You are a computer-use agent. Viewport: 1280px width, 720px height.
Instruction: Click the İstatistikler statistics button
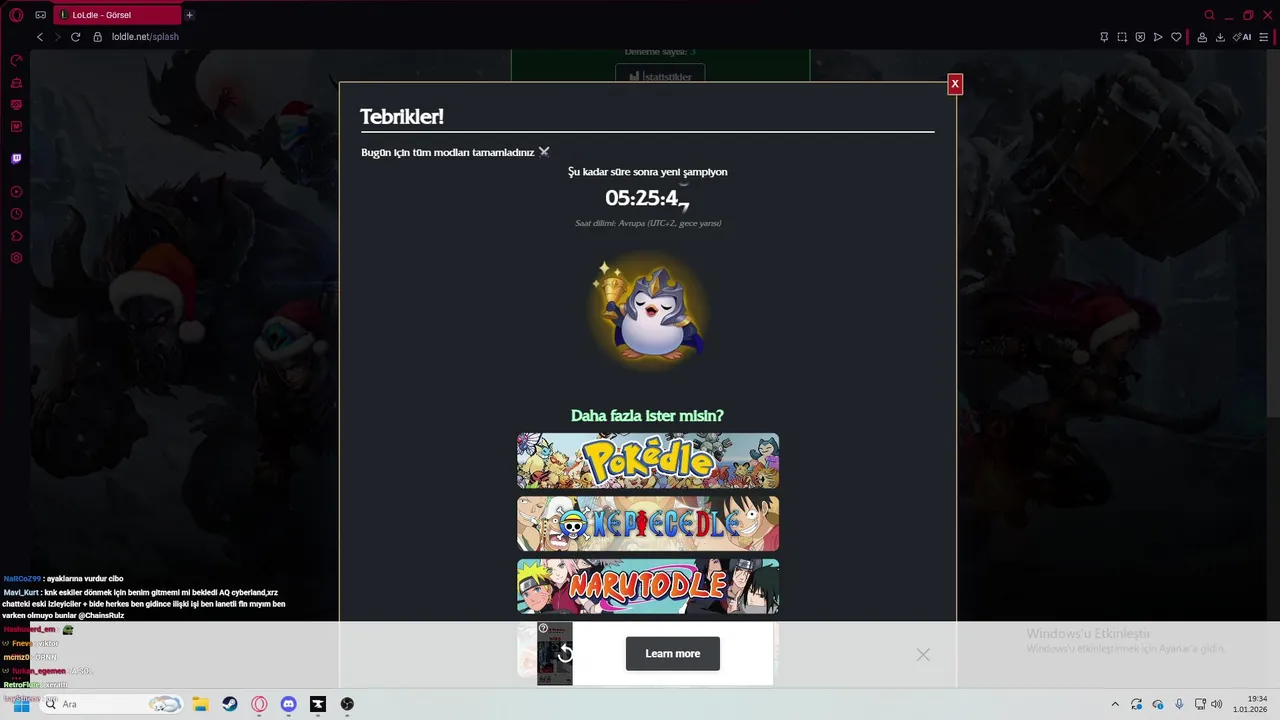(660, 75)
